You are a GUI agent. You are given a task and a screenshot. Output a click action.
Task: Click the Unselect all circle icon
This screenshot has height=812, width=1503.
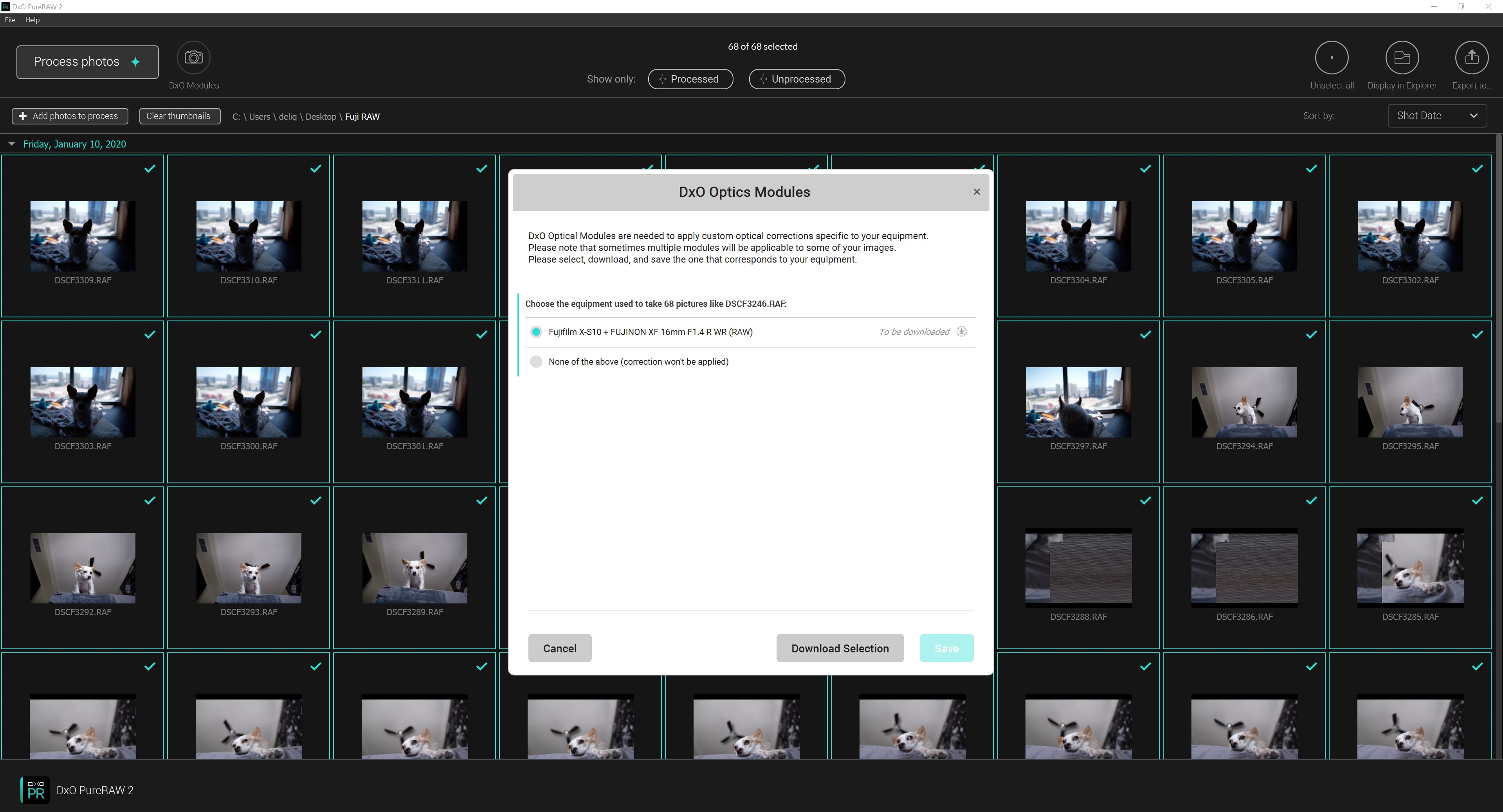1332,58
